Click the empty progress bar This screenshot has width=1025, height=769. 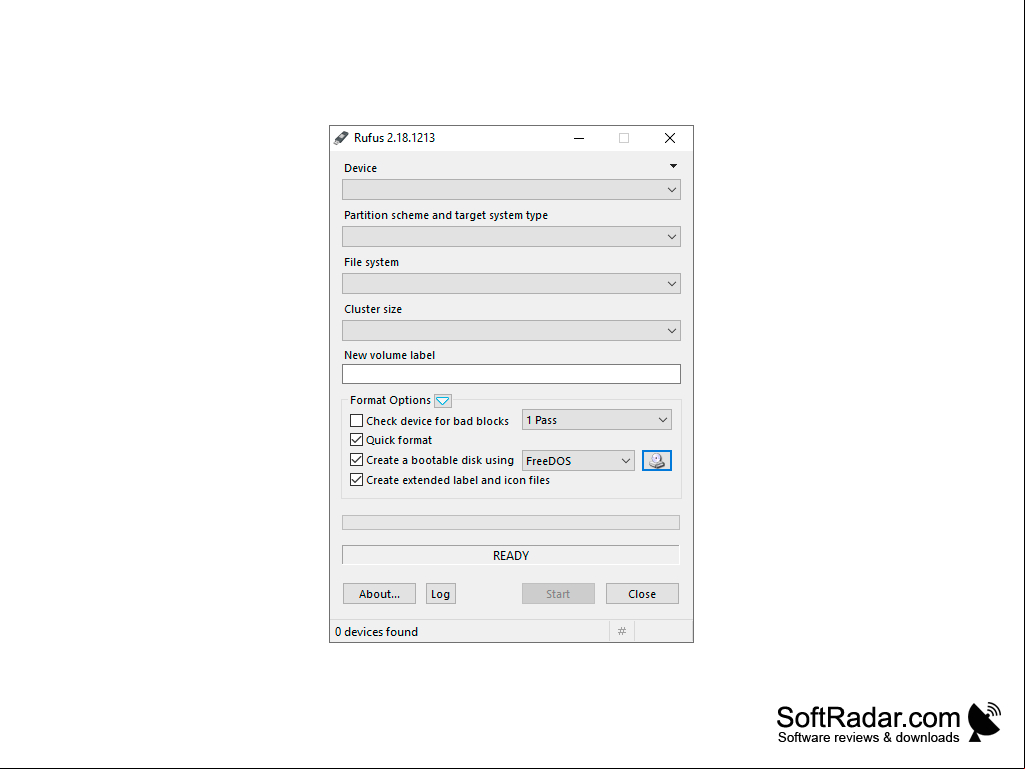tap(511, 522)
